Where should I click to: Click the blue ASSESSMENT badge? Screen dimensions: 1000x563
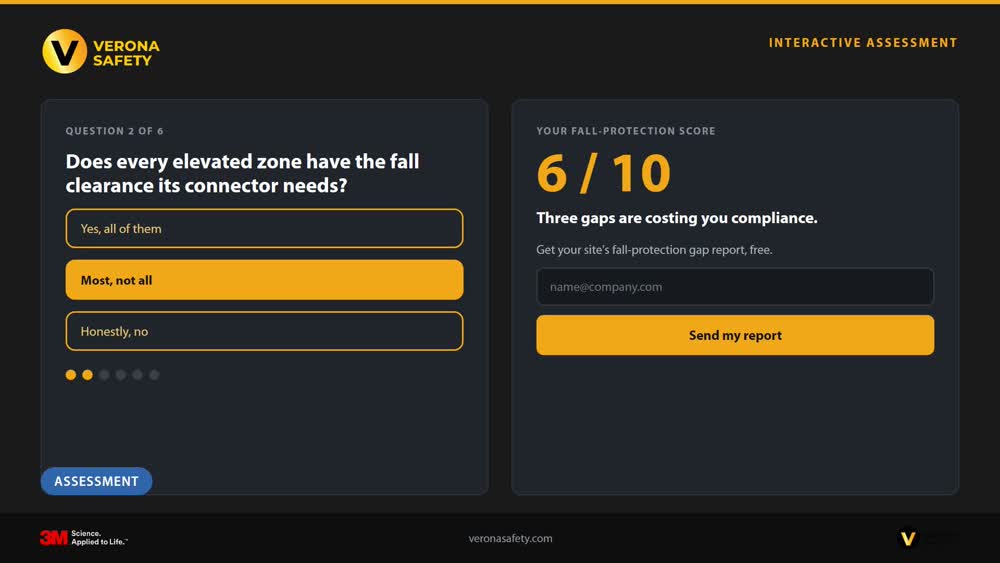[x=96, y=481]
